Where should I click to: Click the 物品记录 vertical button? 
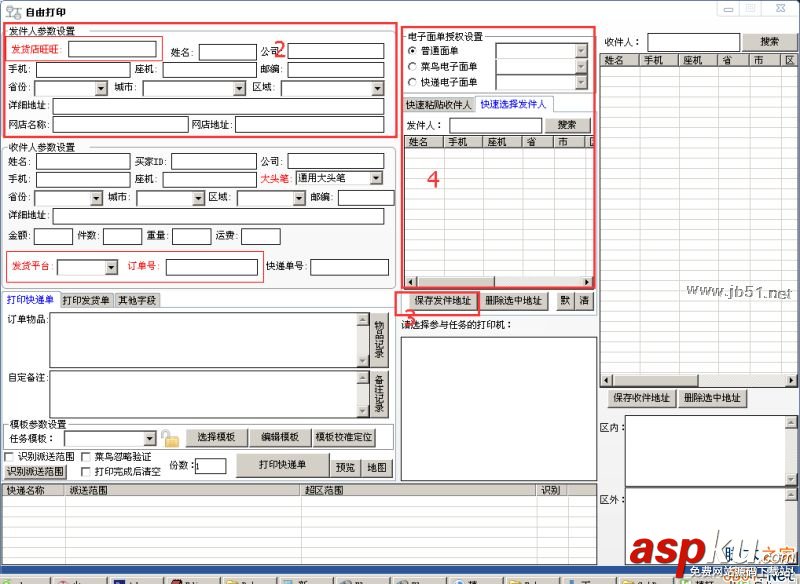pyautogui.click(x=379, y=340)
